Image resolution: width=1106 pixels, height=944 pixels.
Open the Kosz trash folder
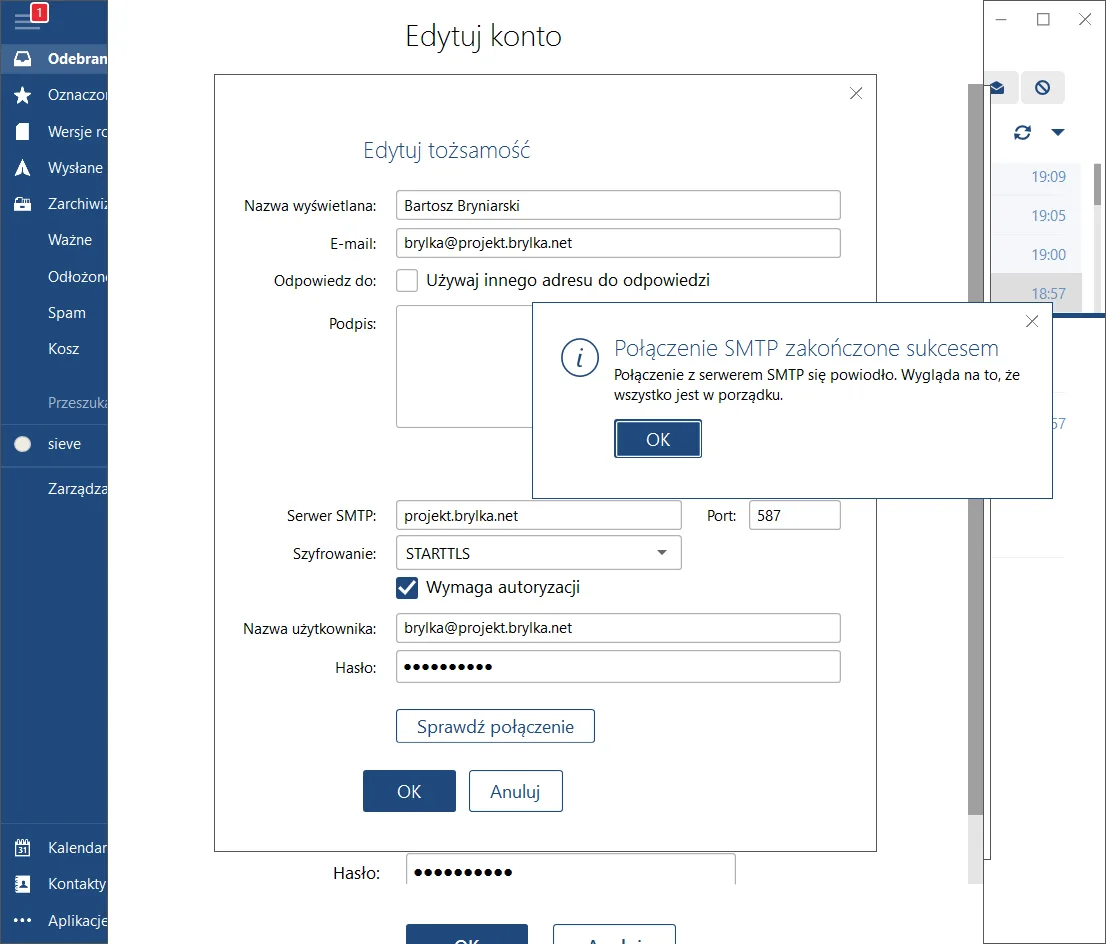click(x=63, y=349)
